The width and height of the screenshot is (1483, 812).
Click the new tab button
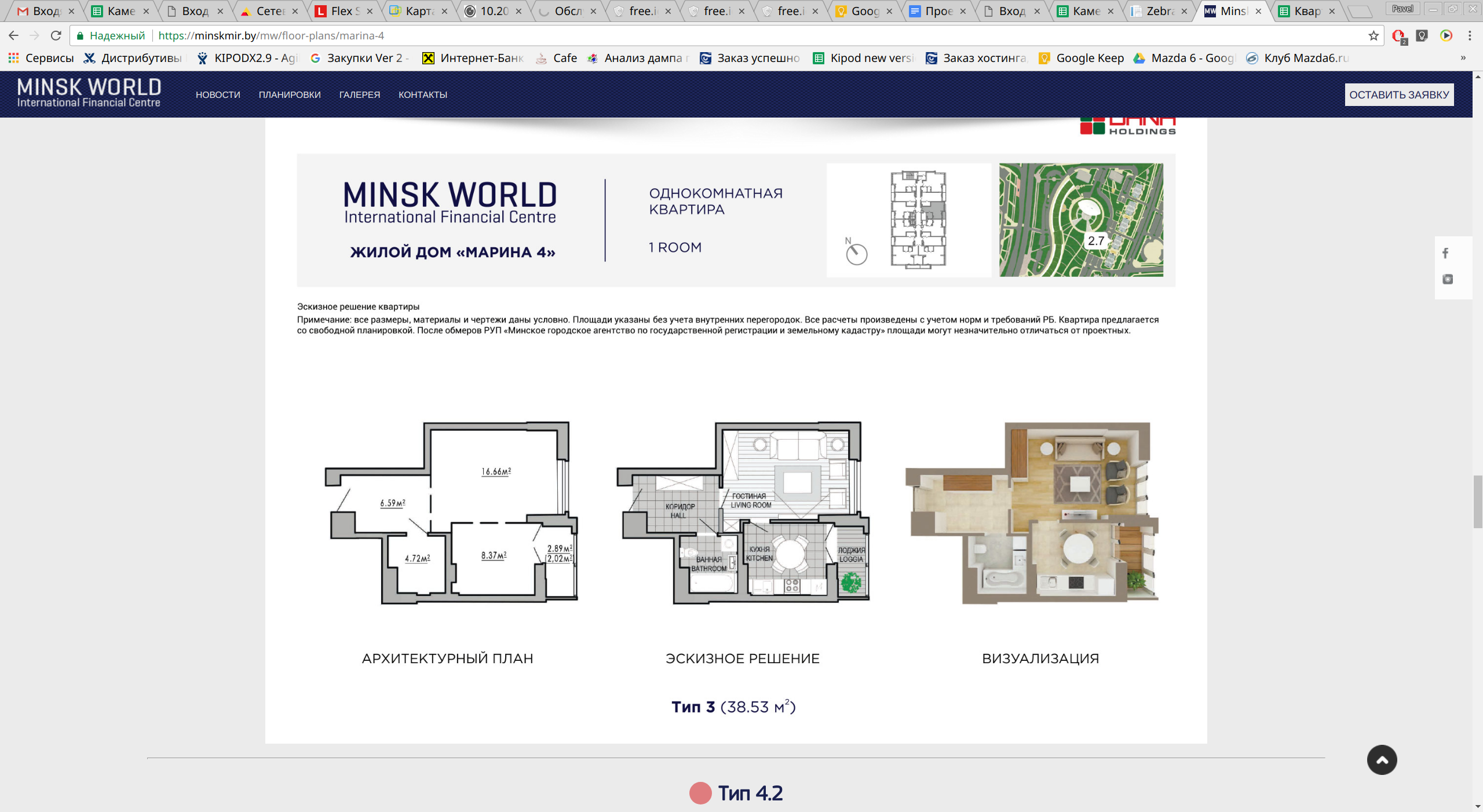click(1359, 11)
